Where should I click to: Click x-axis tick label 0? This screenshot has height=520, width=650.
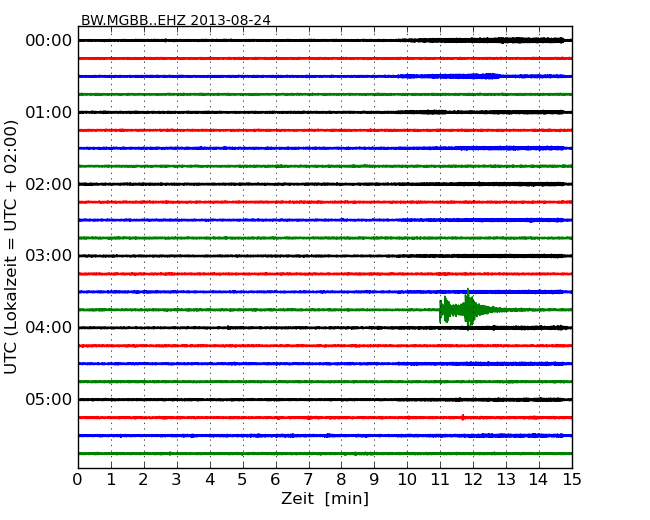pos(78,480)
